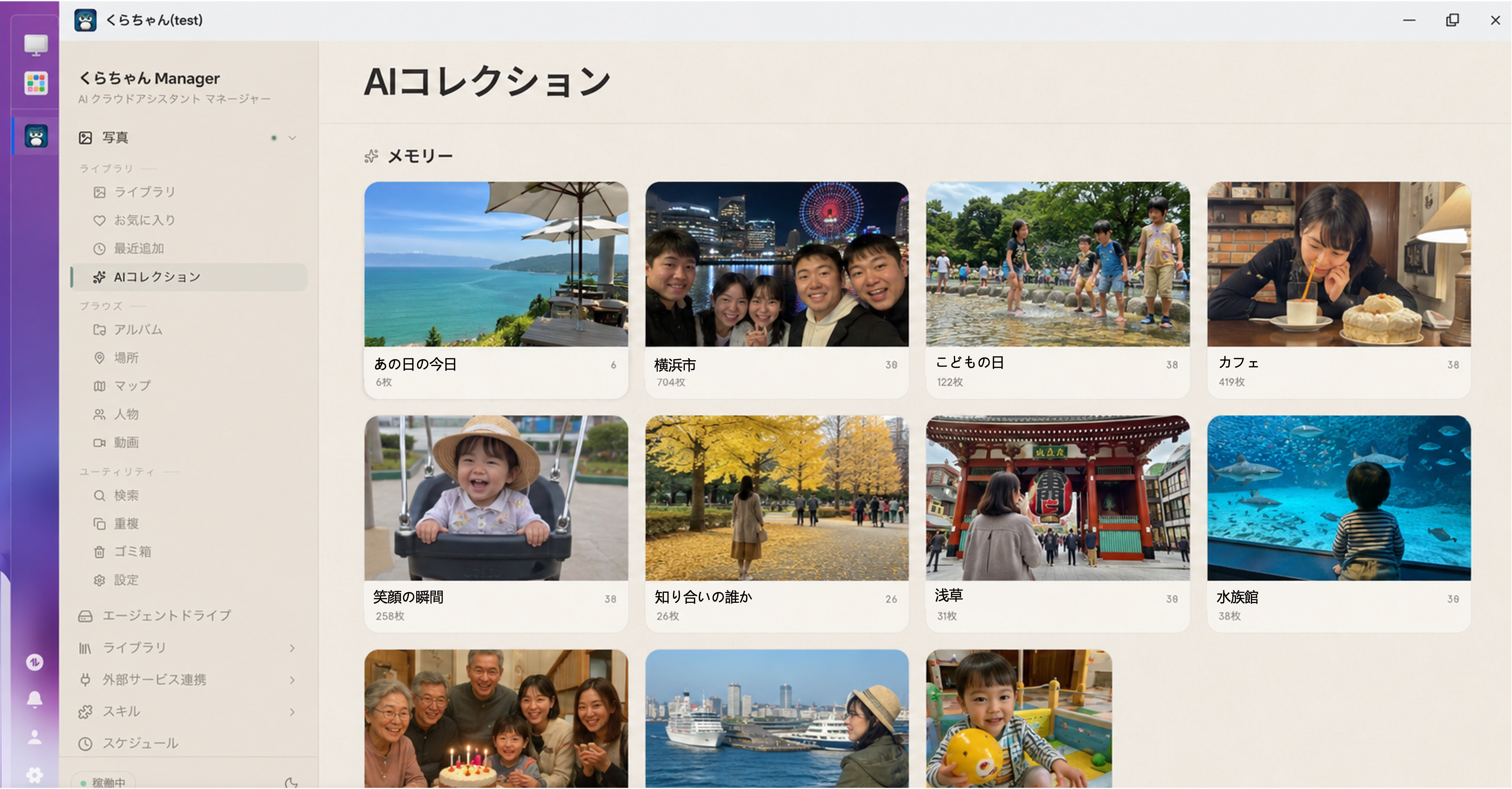Click the スキル puzzle piece icon
The image size is (1512, 789).
click(x=86, y=712)
